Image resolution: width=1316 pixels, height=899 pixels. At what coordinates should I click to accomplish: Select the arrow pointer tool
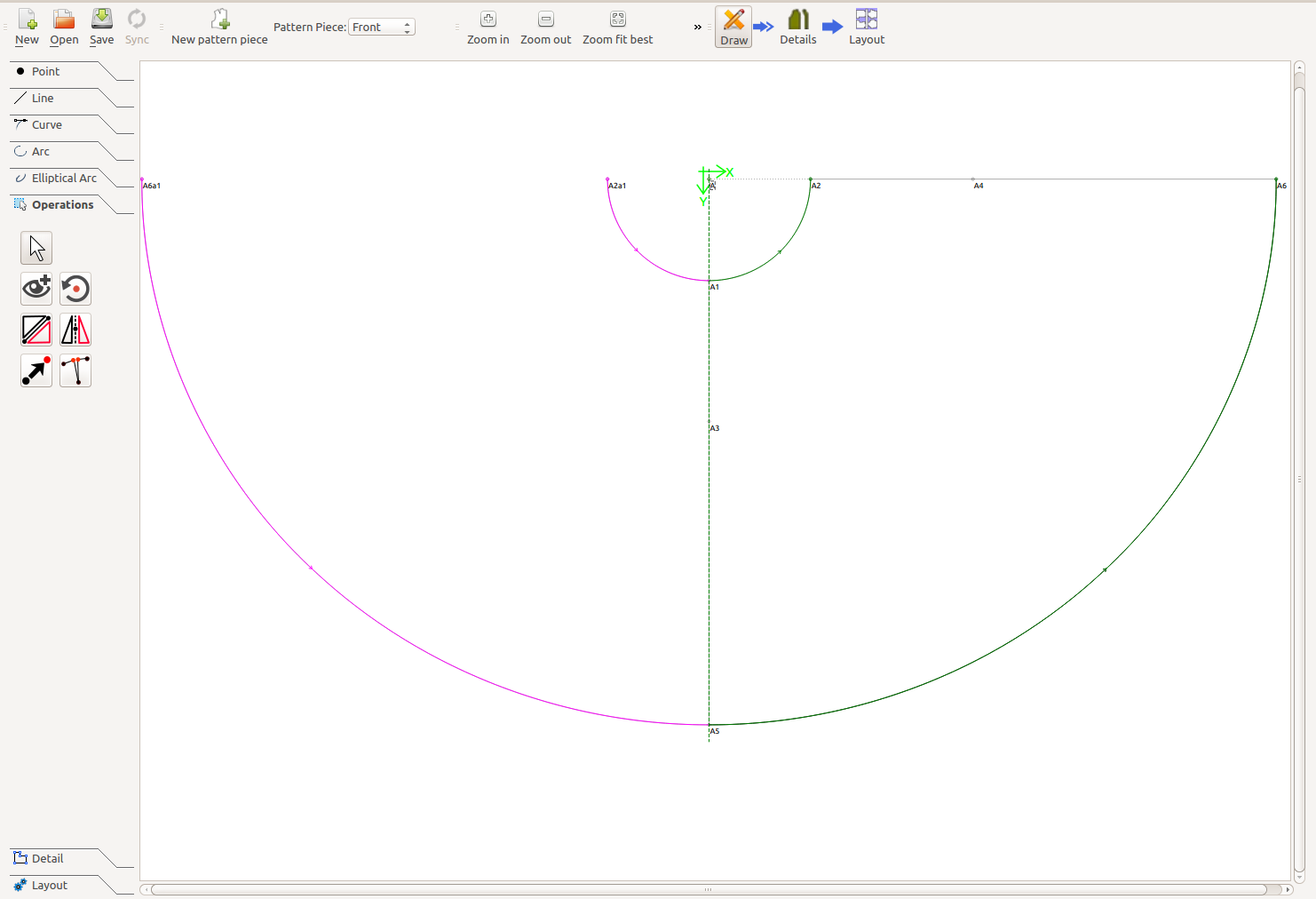tap(36, 248)
